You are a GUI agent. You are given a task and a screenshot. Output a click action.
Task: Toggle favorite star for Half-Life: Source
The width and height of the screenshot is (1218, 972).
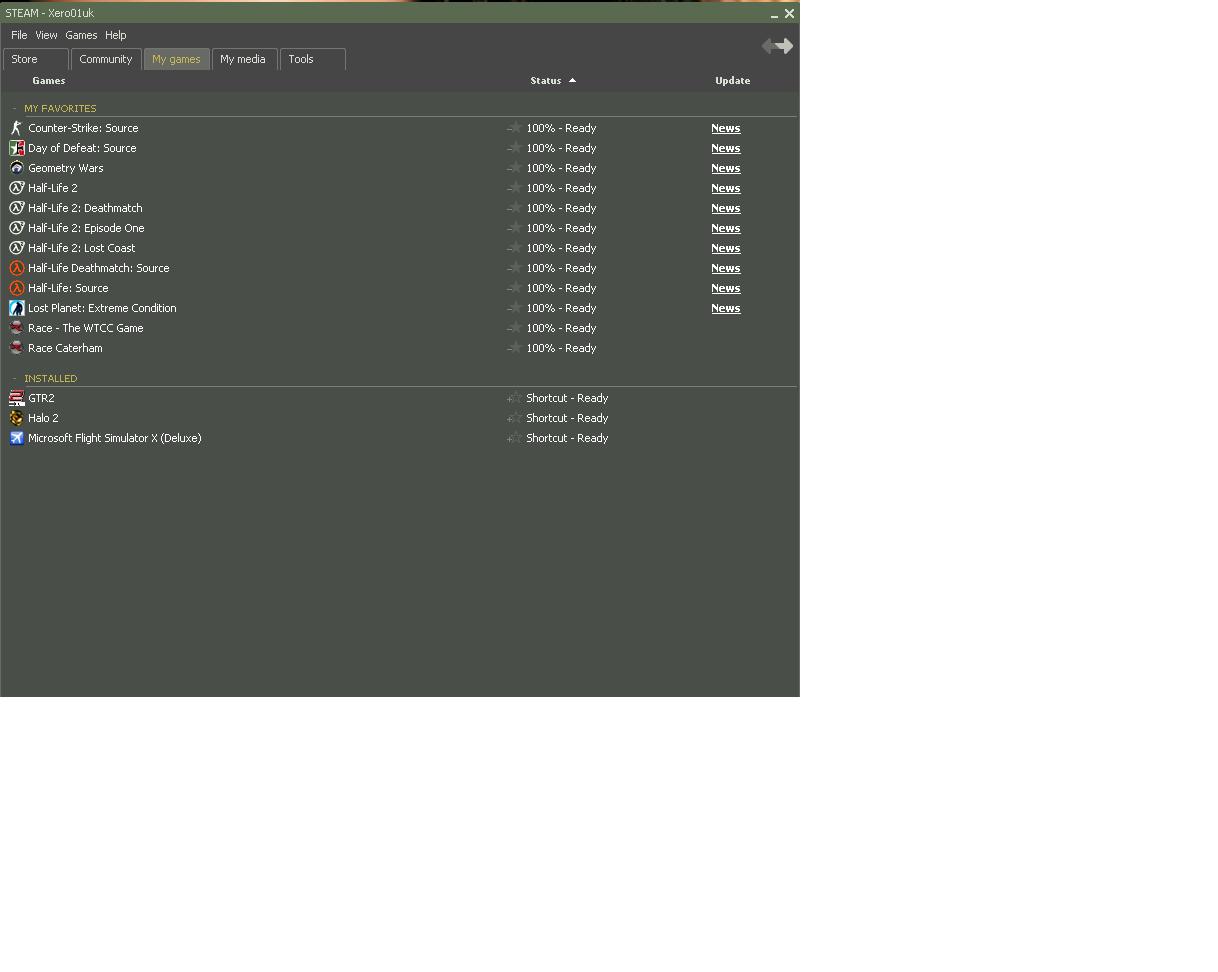514,288
